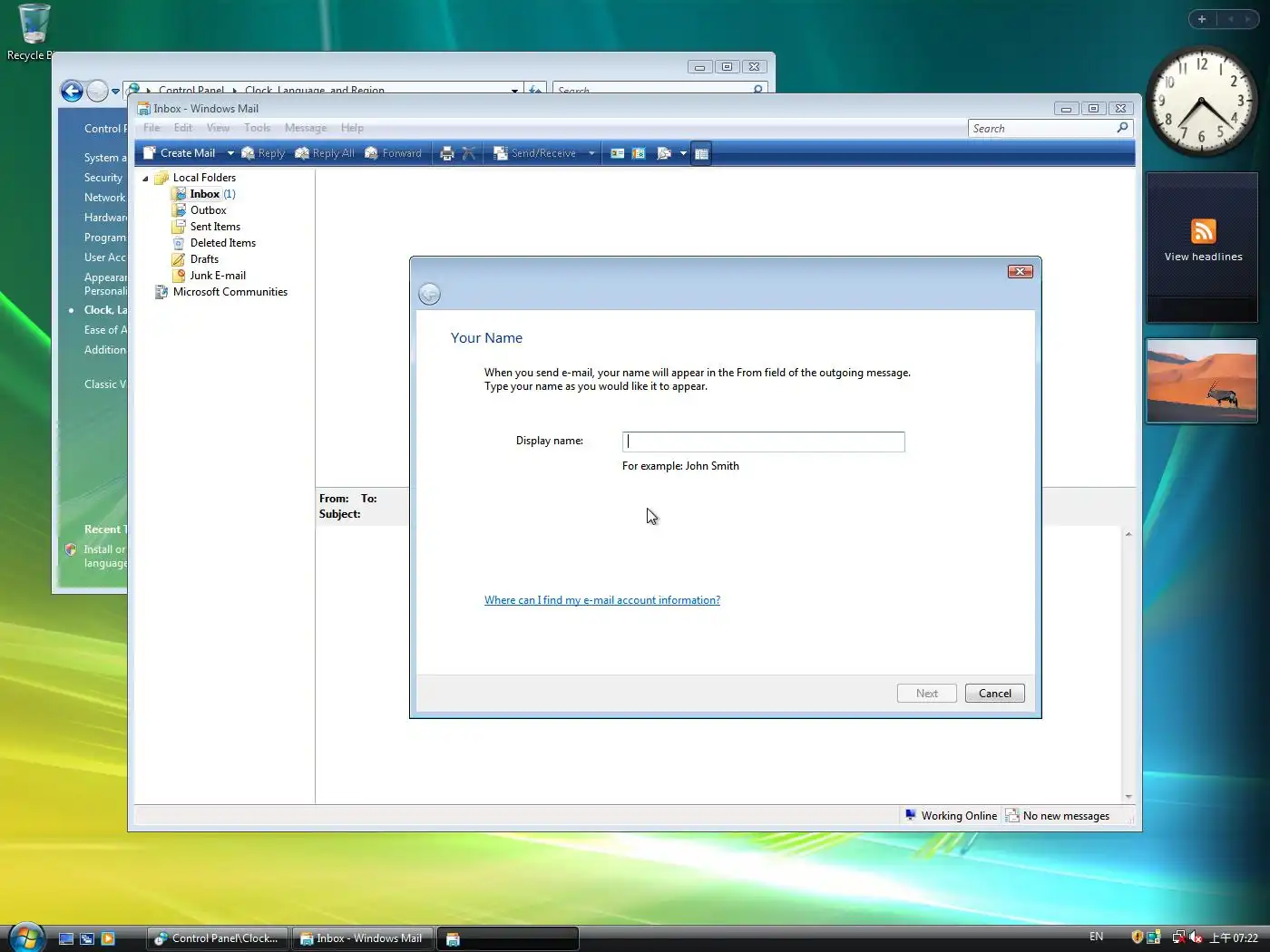
Task: Click into the Display name input field
Action: coord(764,442)
